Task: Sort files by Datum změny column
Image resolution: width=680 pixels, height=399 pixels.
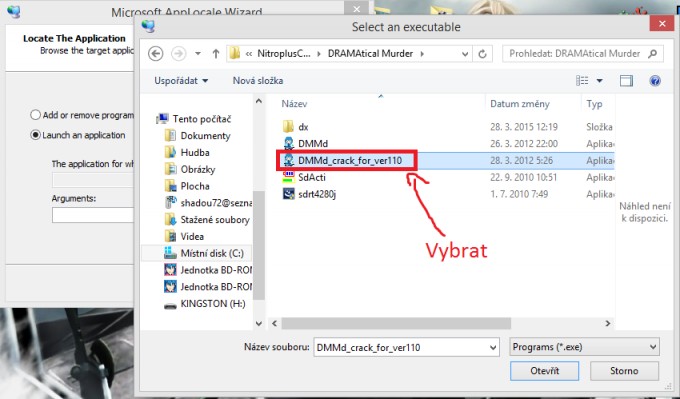Action: point(520,104)
